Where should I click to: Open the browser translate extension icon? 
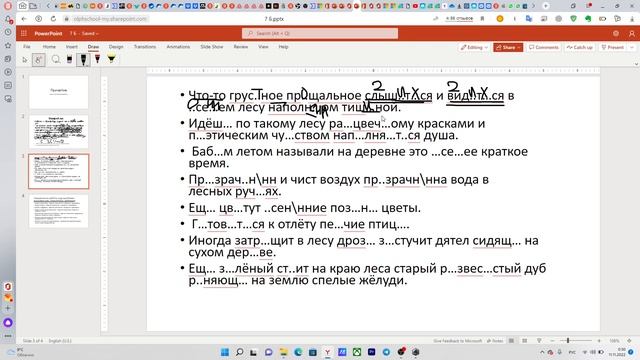point(529,19)
